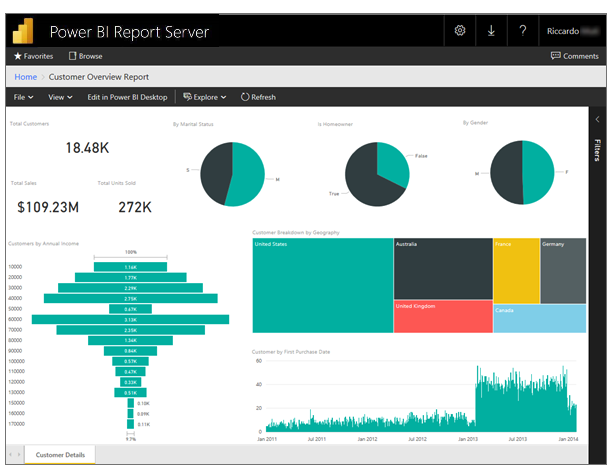Open the Explore dropdown

point(203,97)
